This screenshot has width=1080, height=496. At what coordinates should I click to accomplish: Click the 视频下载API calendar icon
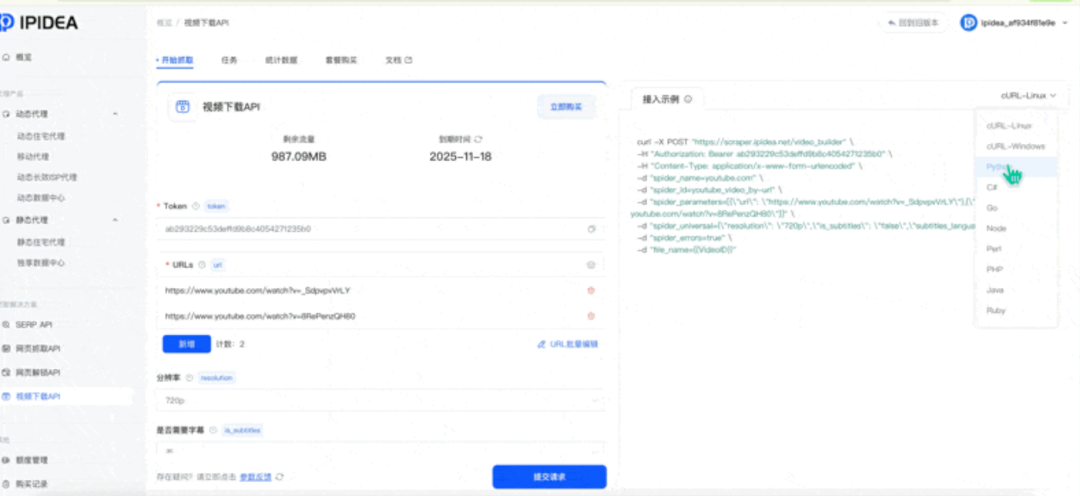click(x=182, y=107)
